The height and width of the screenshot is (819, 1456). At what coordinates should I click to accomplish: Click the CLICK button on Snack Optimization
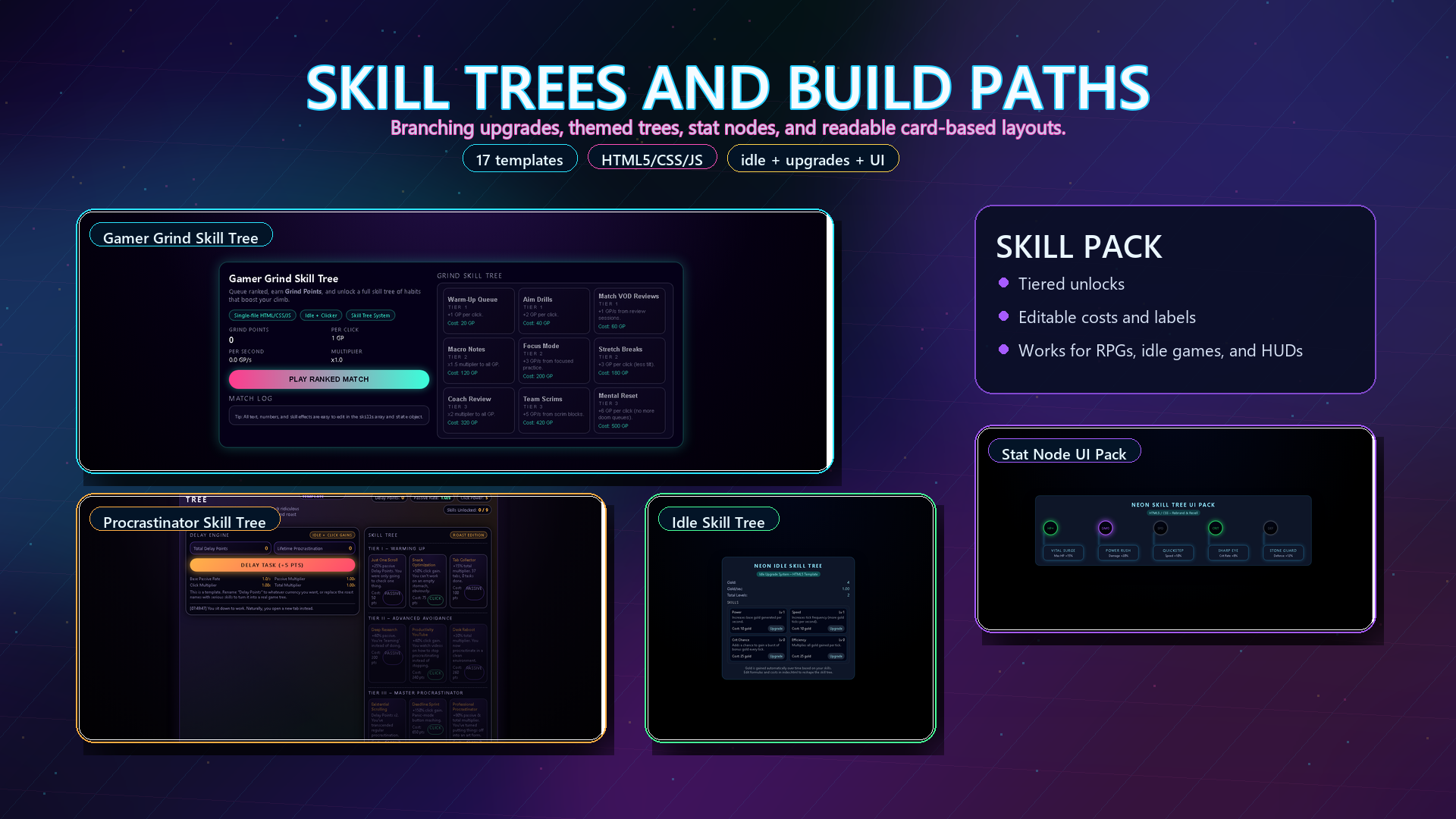[x=435, y=598]
